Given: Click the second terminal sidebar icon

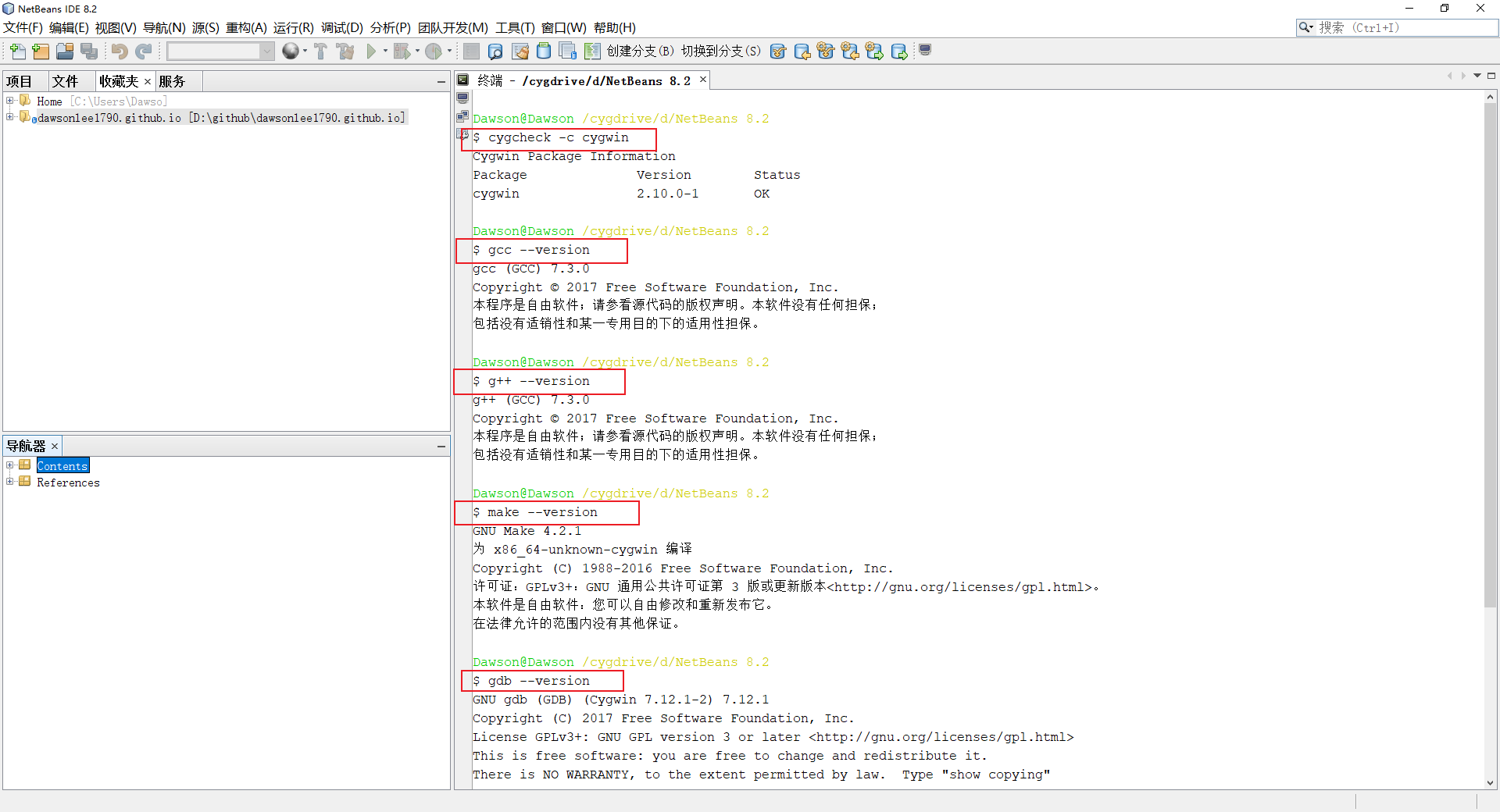Looking at the screenshot, I should (x=462, y=116).
